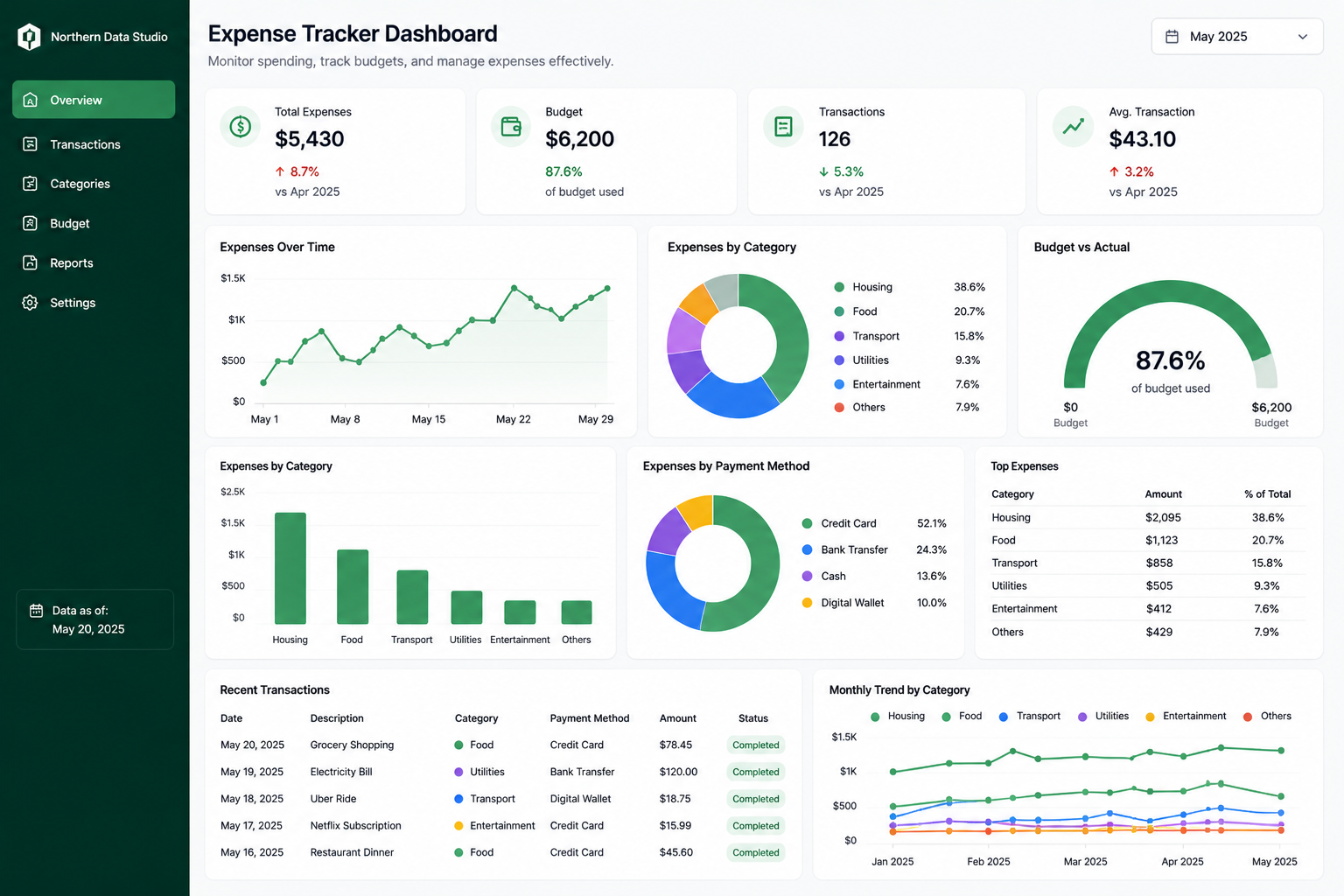Open the Settings menu item
Image resolution: width=1344 pixels, height=896 pixels.
pyautogui.click(x=94, y=303)
